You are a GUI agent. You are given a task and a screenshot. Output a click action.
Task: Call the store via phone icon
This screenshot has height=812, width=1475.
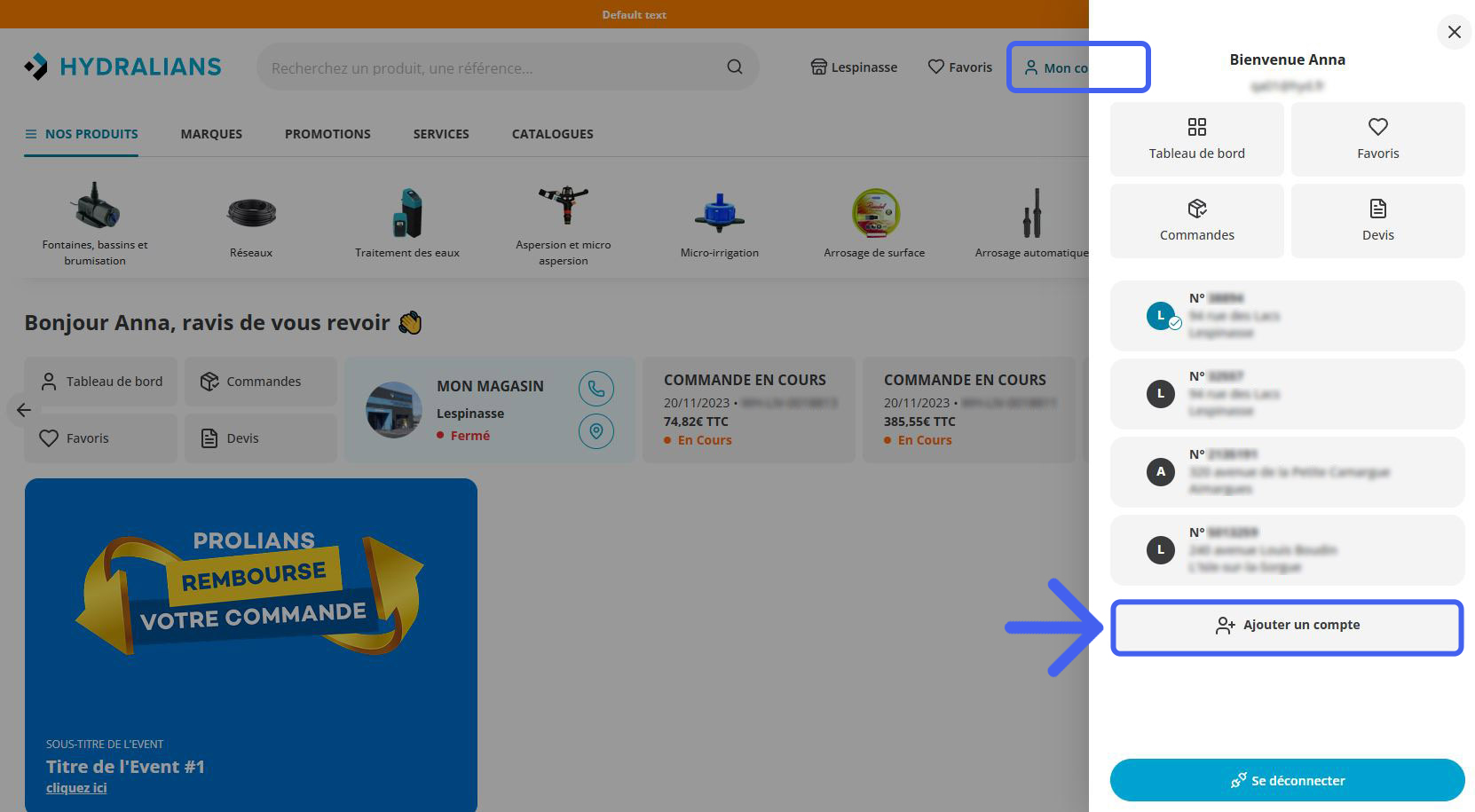[596, 389]
